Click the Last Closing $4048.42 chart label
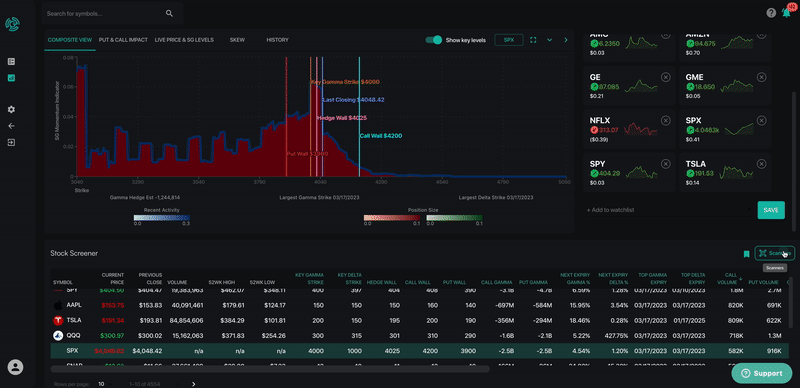This screenshot has height=388, width=800. (x=353, y=100)
